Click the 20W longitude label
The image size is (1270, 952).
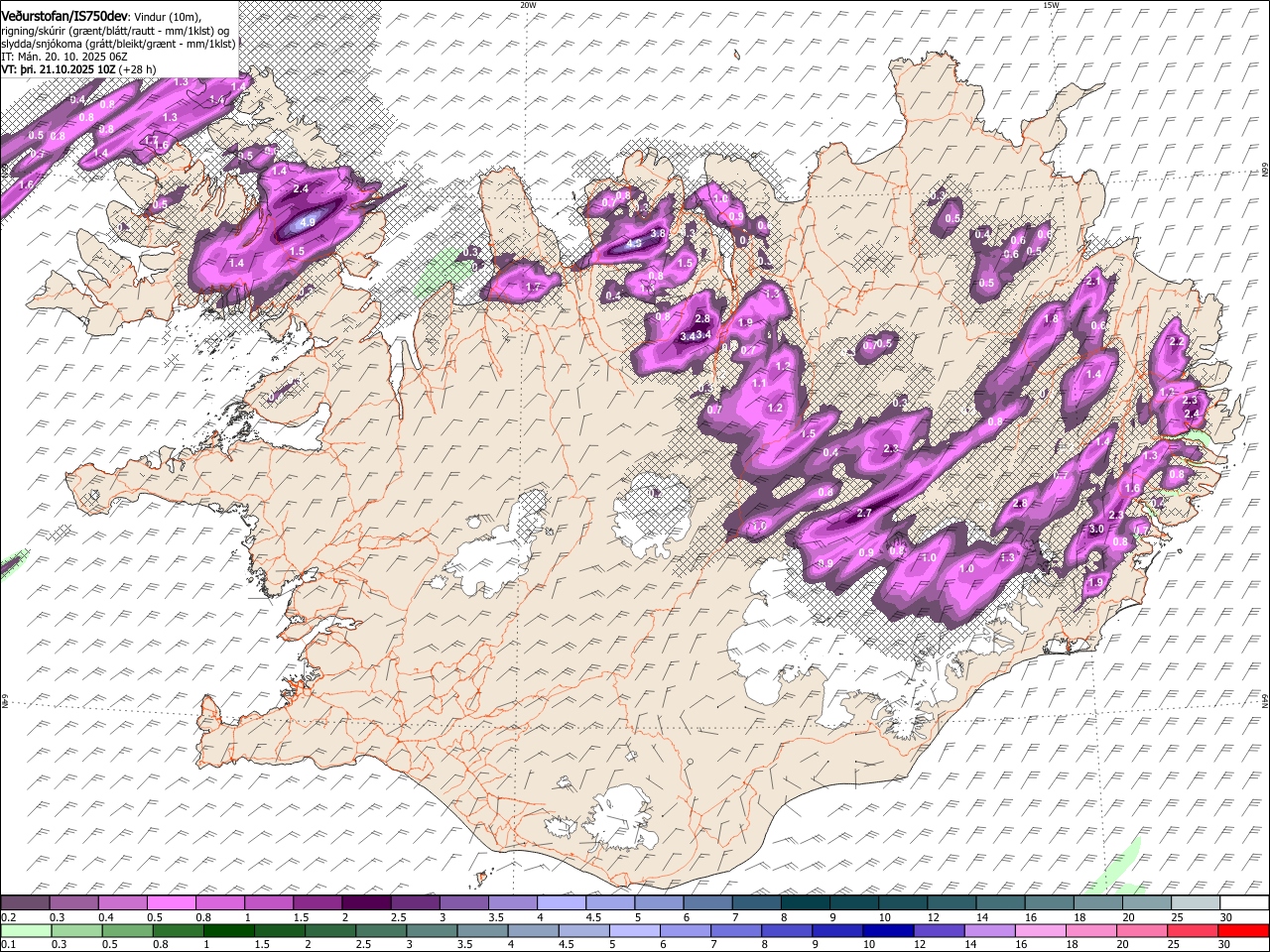[x=528, y=5]
